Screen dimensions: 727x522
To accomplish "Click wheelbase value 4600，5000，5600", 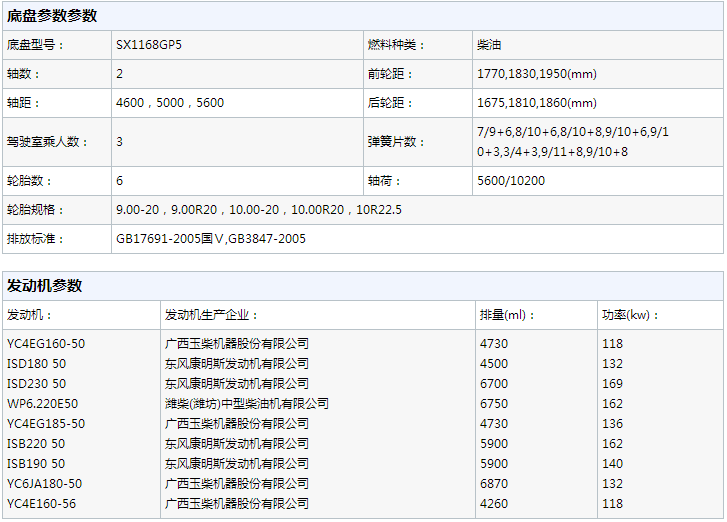I will (170, 102).
